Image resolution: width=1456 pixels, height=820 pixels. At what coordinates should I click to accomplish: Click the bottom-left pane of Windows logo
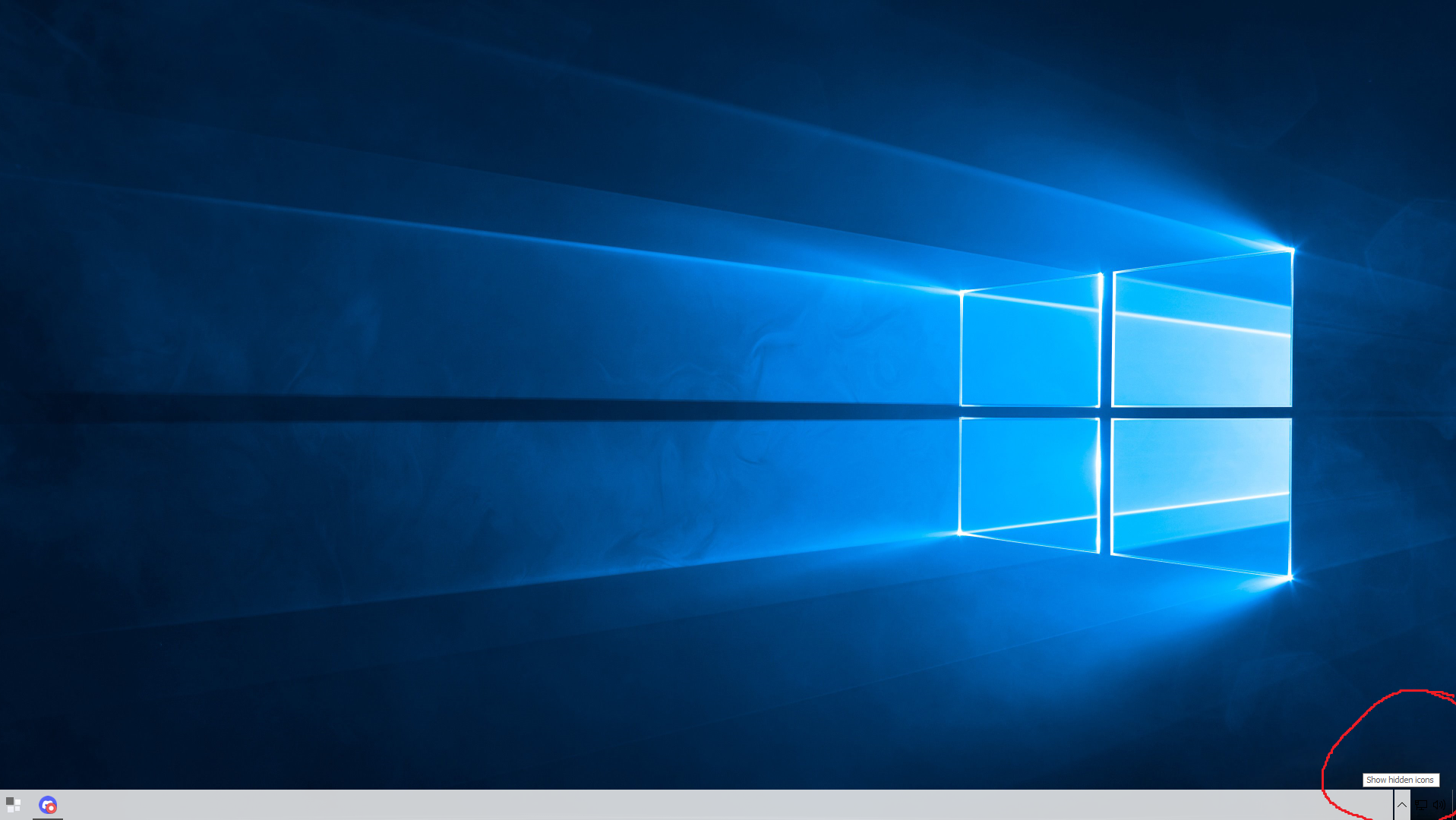1029,478
